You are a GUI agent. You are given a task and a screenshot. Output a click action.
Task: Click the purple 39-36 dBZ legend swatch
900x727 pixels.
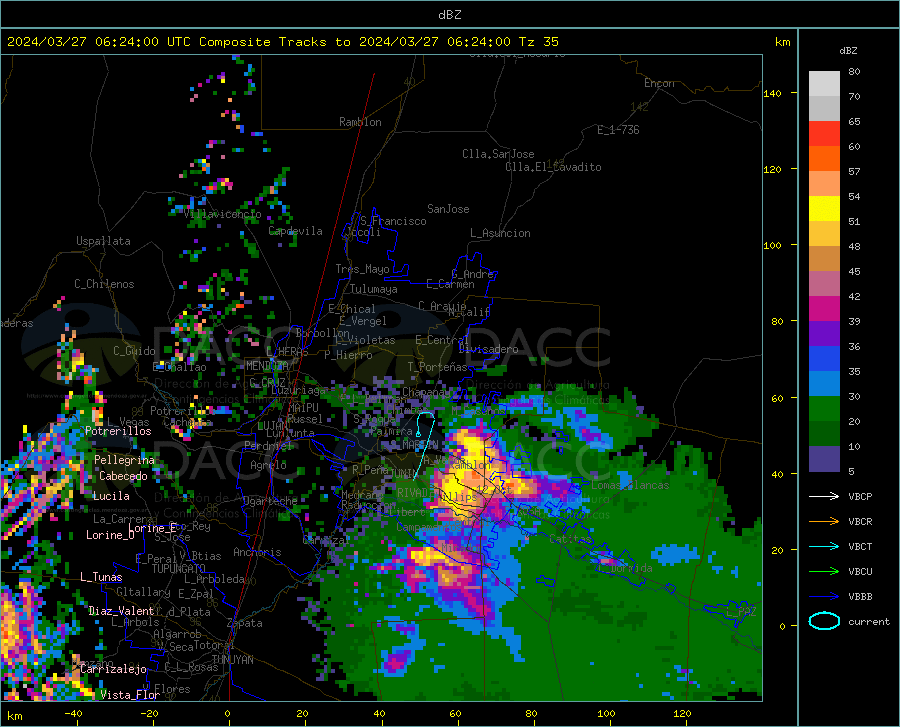(x=824, y=334)
